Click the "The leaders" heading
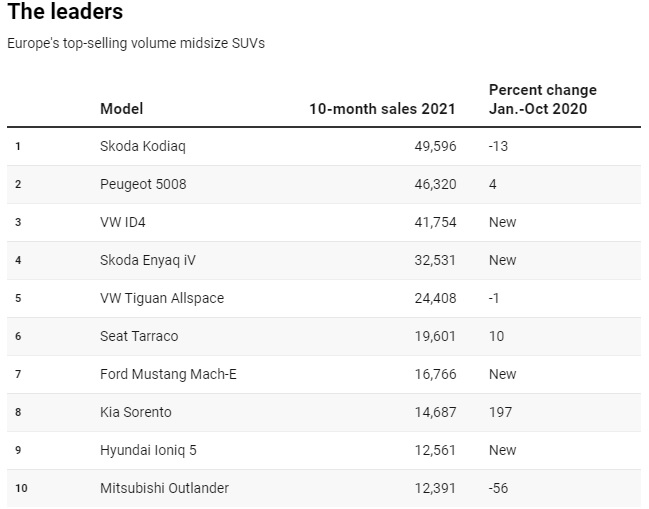Viewport: 649px width, 509px height. (65, 13)
